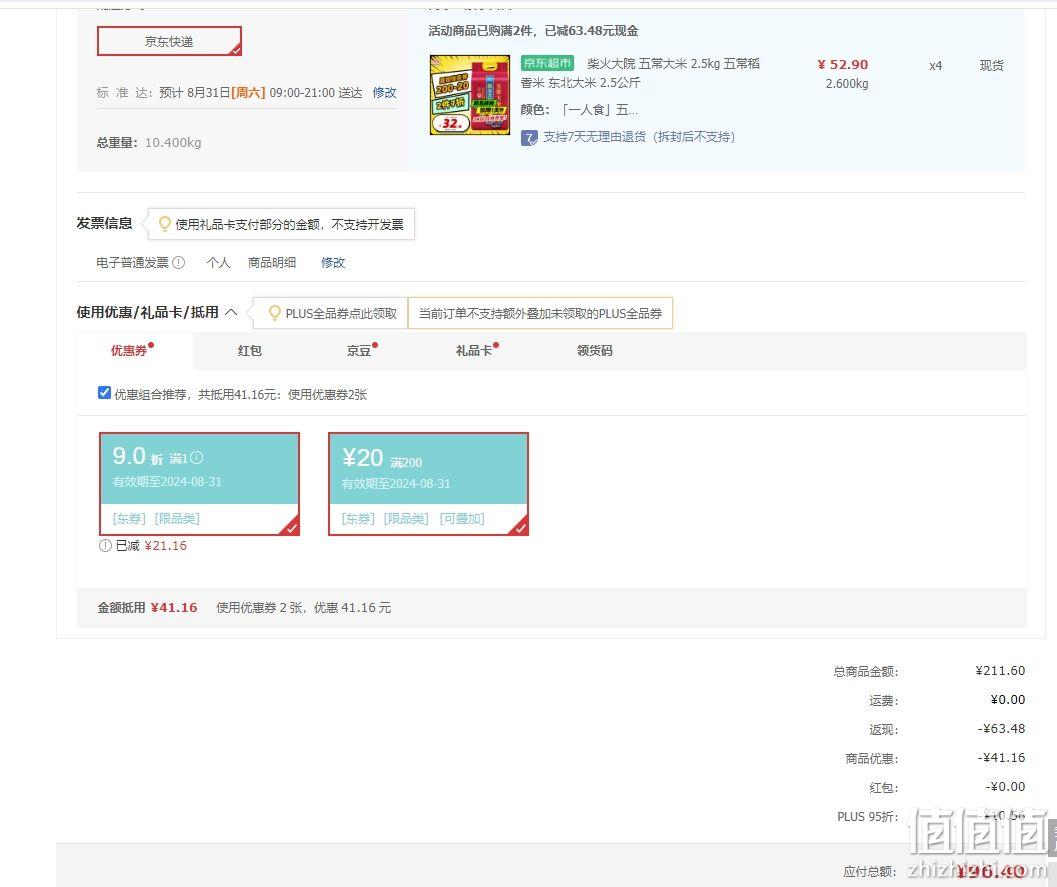Image resolution: width=1057 pixels, height=887 pixels.
Task: Select the 京东快递 delivery option
Action: click(169, 41)
